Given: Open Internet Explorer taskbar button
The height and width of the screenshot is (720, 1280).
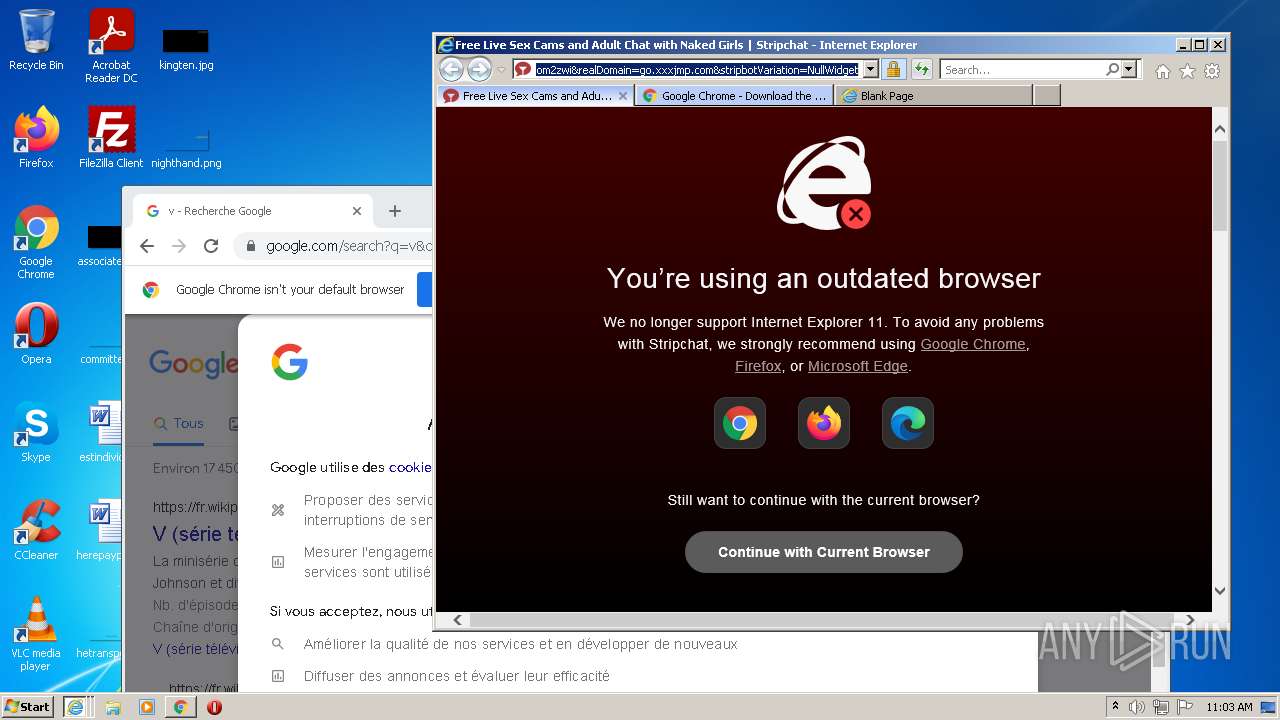Looking at the screenshot, I should point(75,707).
